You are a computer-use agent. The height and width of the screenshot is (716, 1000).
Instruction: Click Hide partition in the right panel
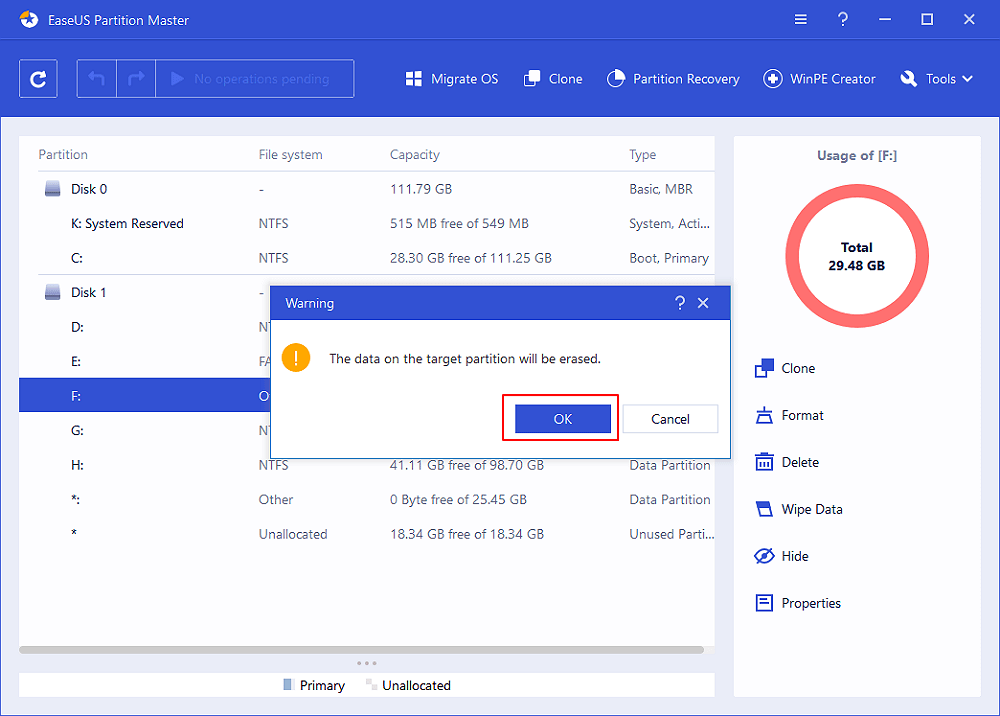tap(781, 556)
